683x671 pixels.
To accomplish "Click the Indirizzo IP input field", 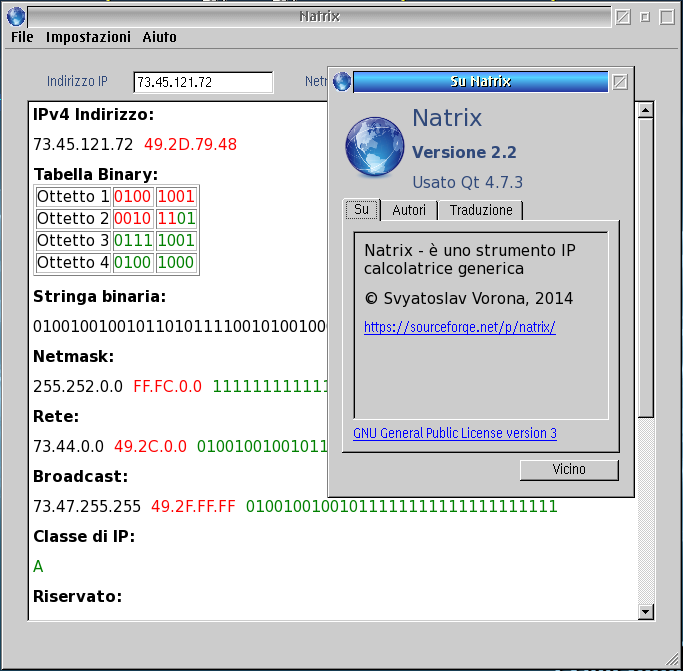I will click(x=203, y=82).
